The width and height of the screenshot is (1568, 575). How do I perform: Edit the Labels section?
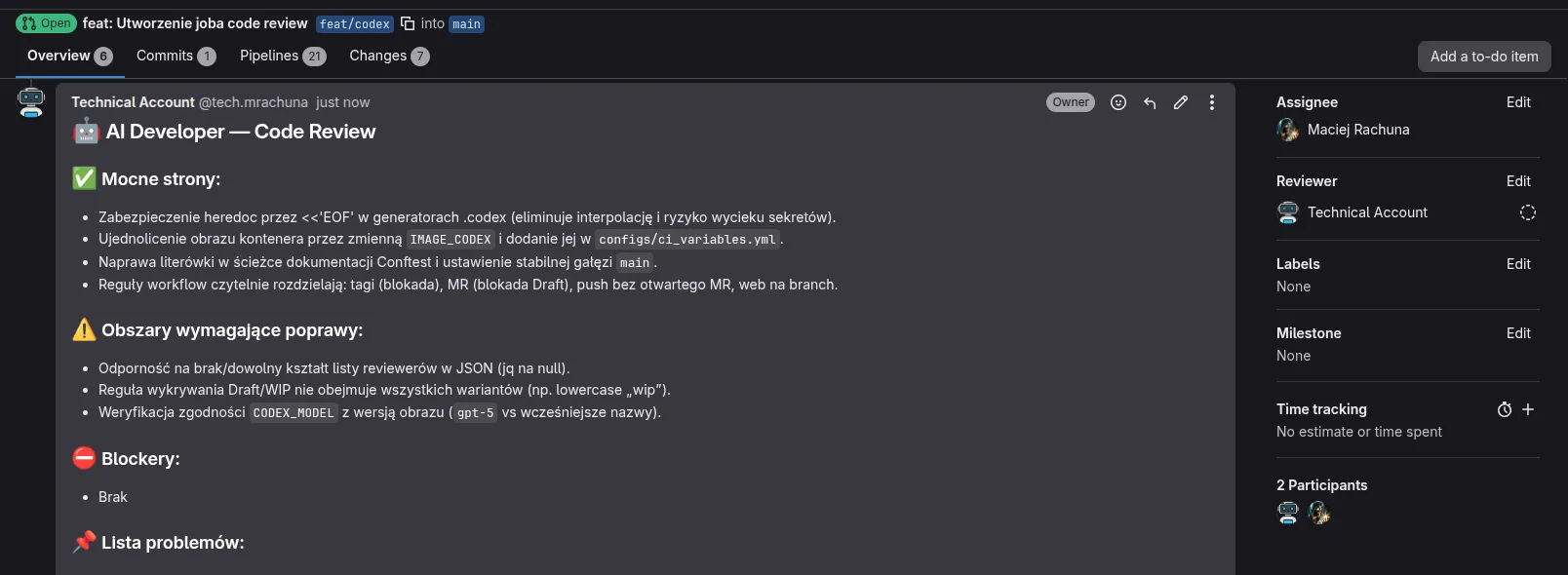1518,264
